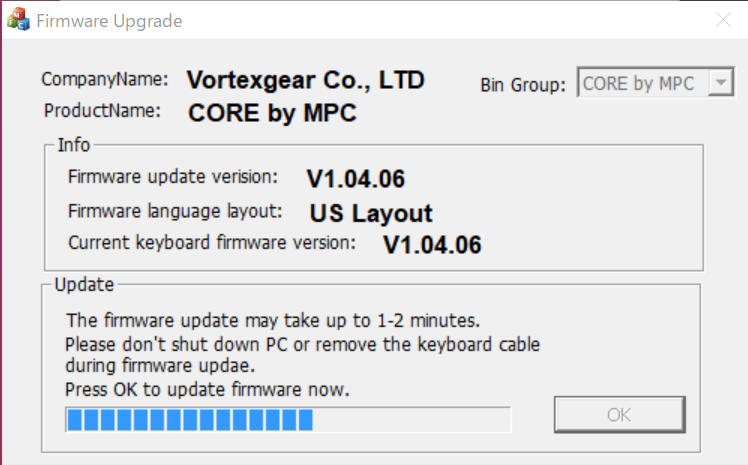This screenshot has width=748, height=465.
Task: Open the Bin Group combo box
Action: [643, 84]
